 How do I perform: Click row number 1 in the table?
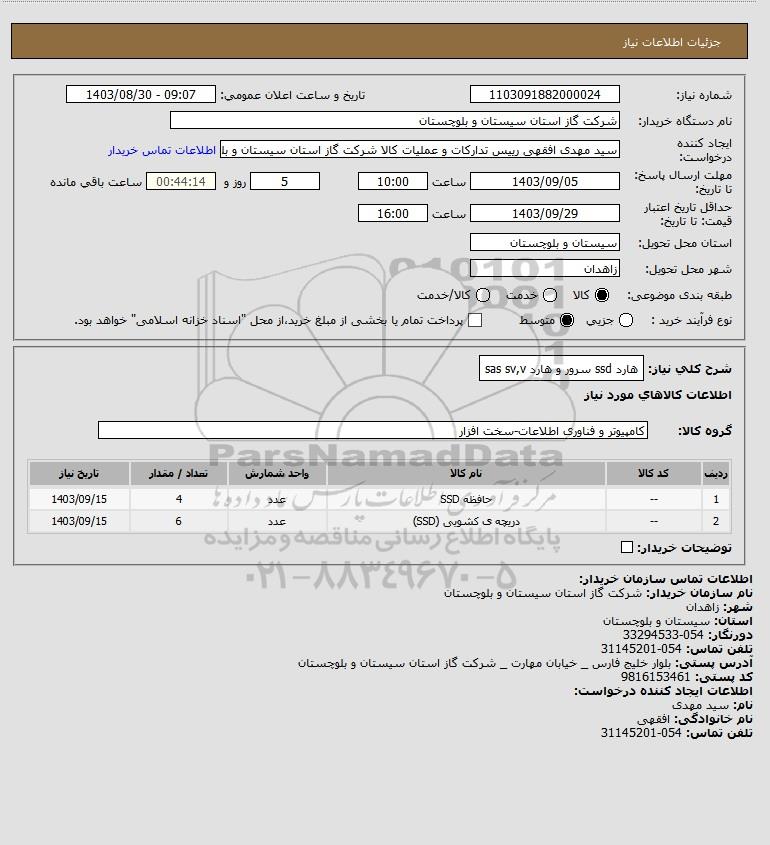coord(716,499)
